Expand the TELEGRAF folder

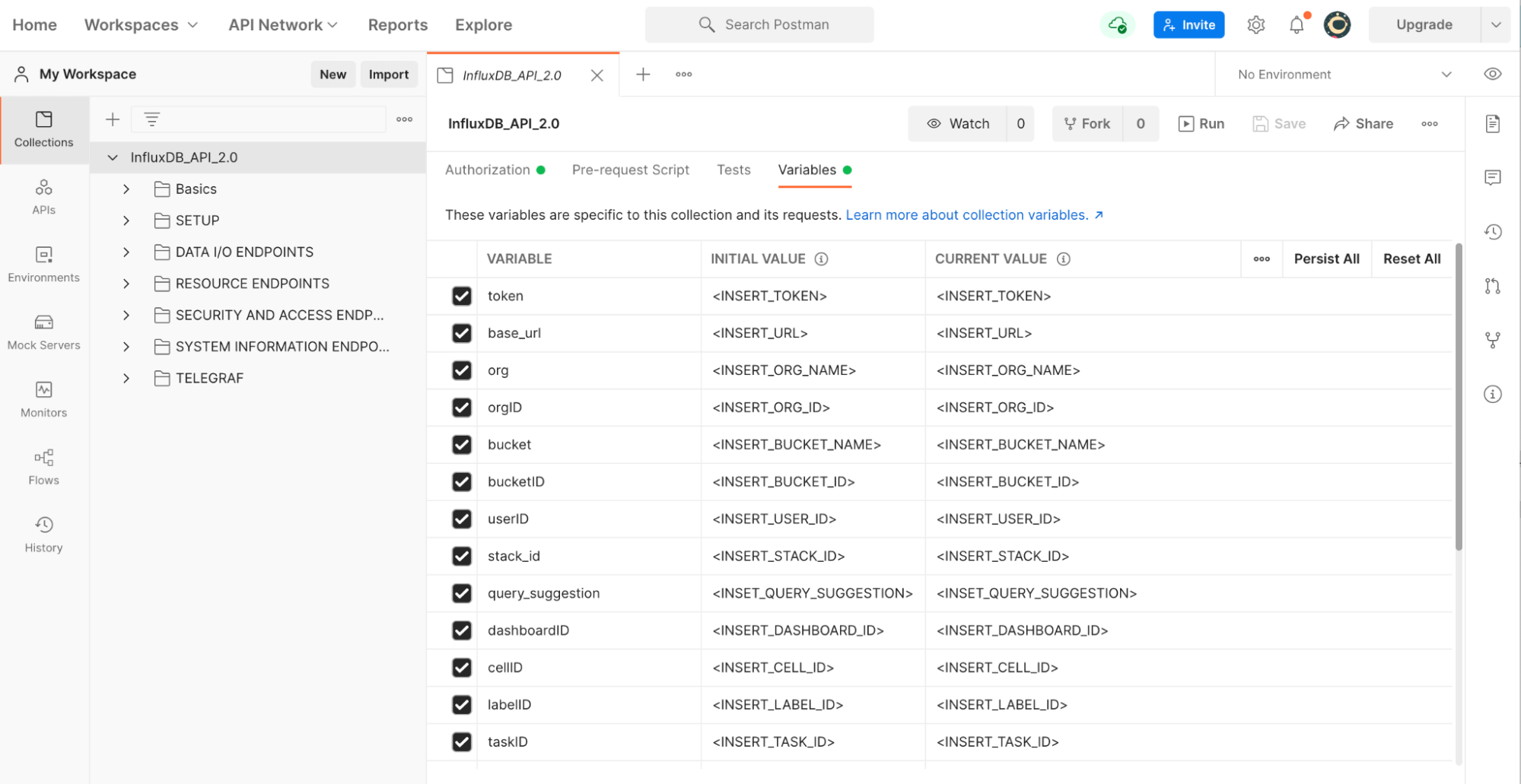click(x=126, y=377)
